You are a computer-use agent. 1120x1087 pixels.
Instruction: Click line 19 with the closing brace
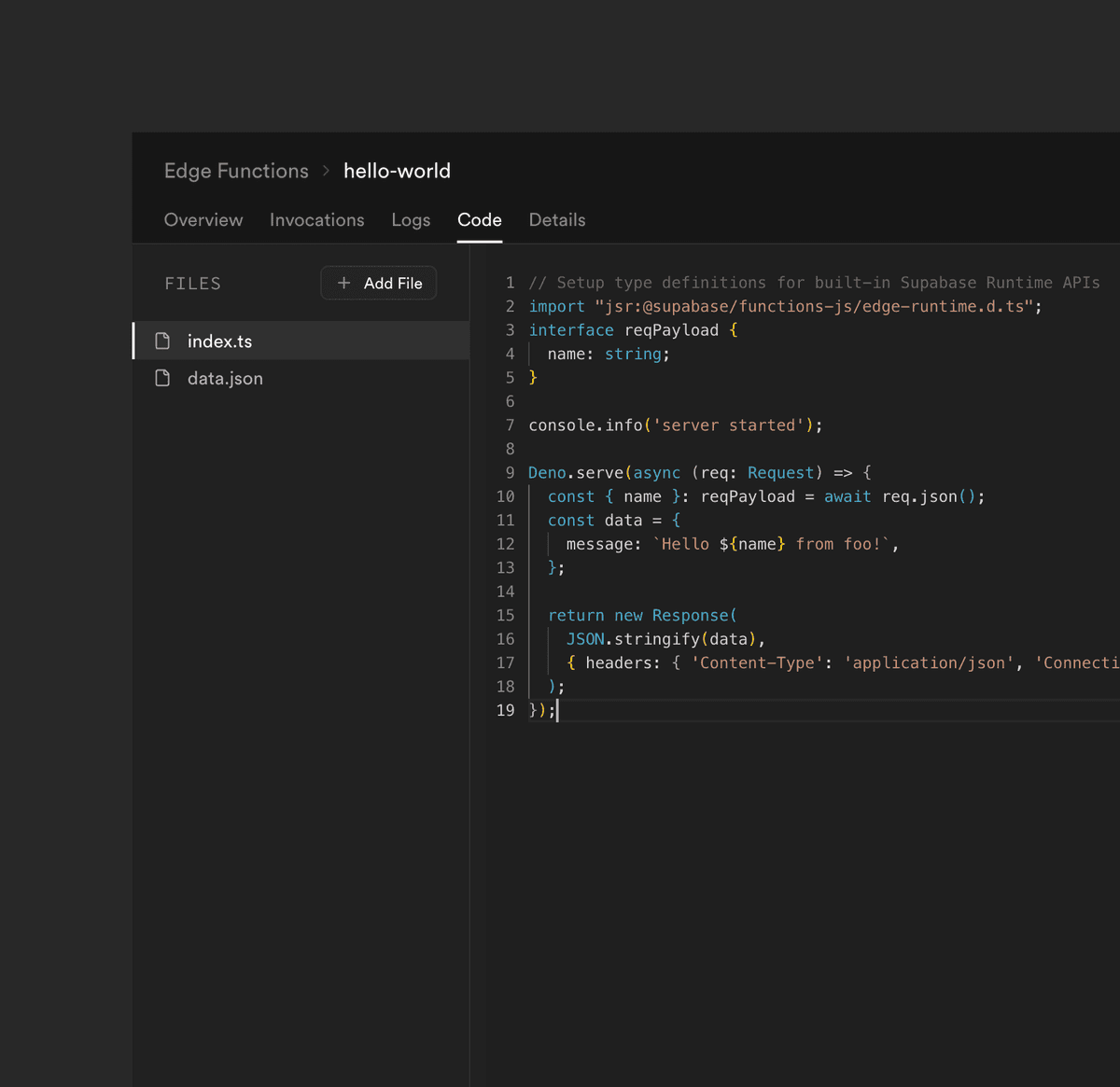pyautogui.click(x=543, y=709)
